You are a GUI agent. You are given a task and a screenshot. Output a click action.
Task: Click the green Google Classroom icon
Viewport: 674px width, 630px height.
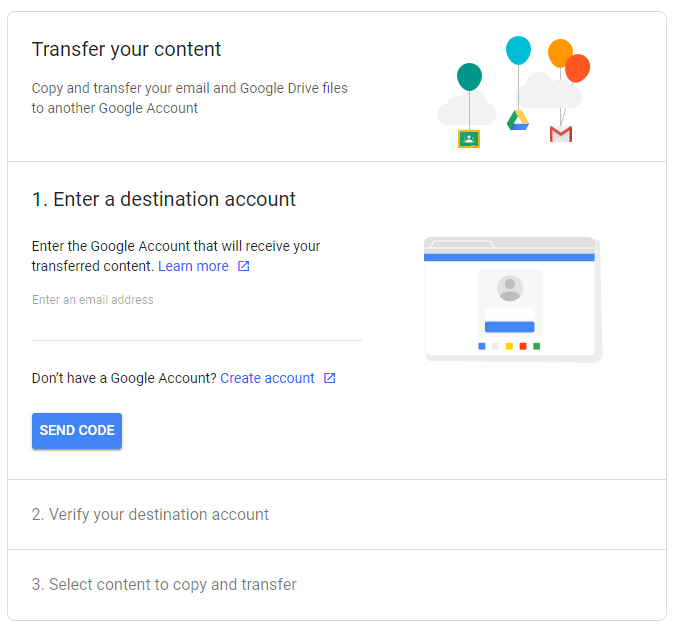[x=469, y=139]
